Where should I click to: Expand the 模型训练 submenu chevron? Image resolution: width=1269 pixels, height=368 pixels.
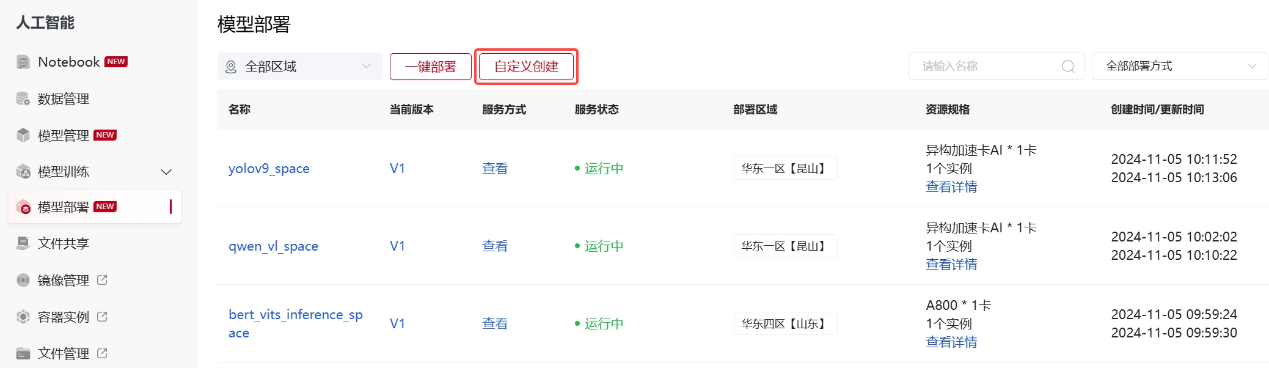point(167,172)
